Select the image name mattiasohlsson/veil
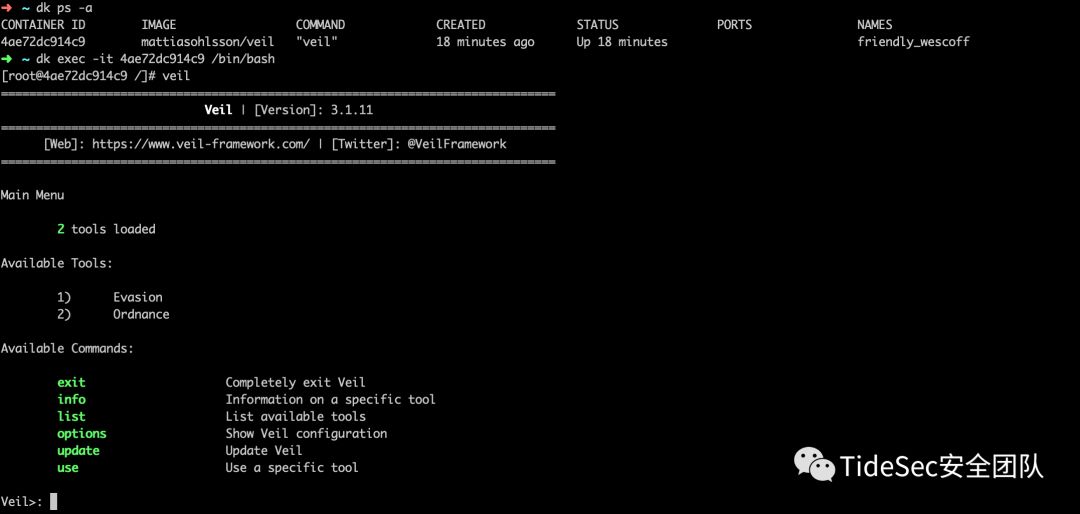1080x514 pixels. pyautogui.click(x=207, y=41)
